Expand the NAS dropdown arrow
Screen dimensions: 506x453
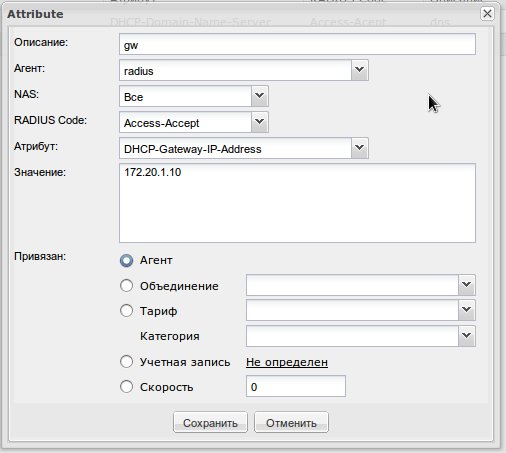[259, 96]
